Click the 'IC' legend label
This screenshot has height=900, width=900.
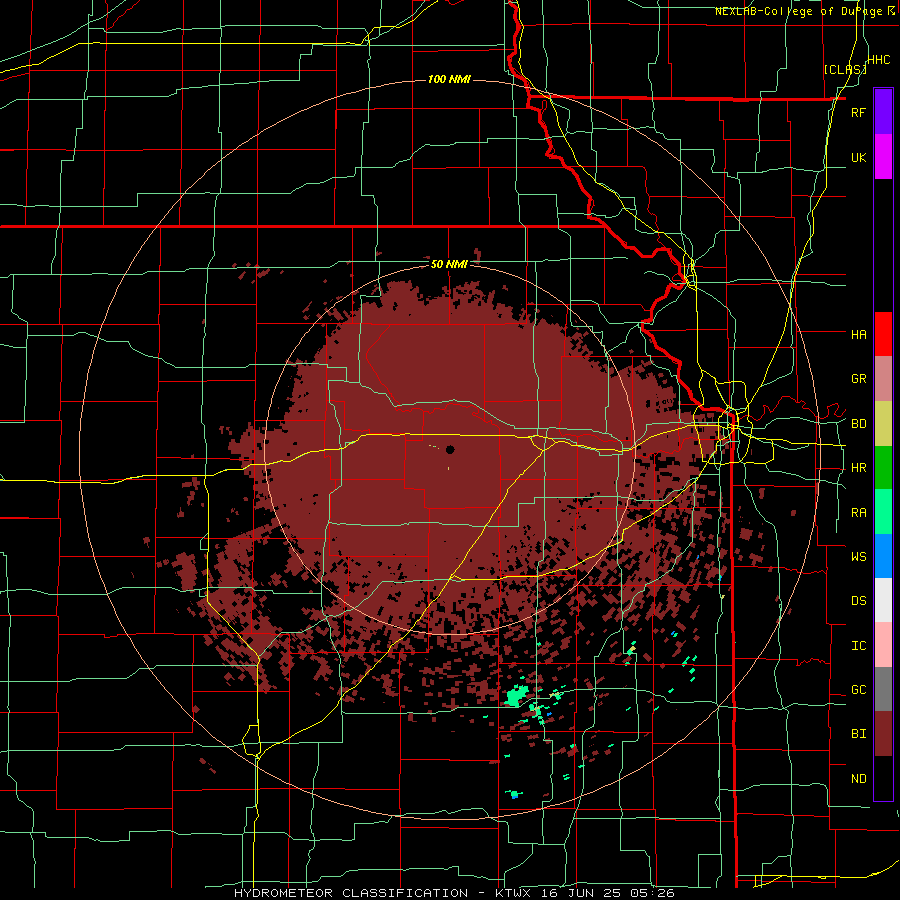[858, 646]
